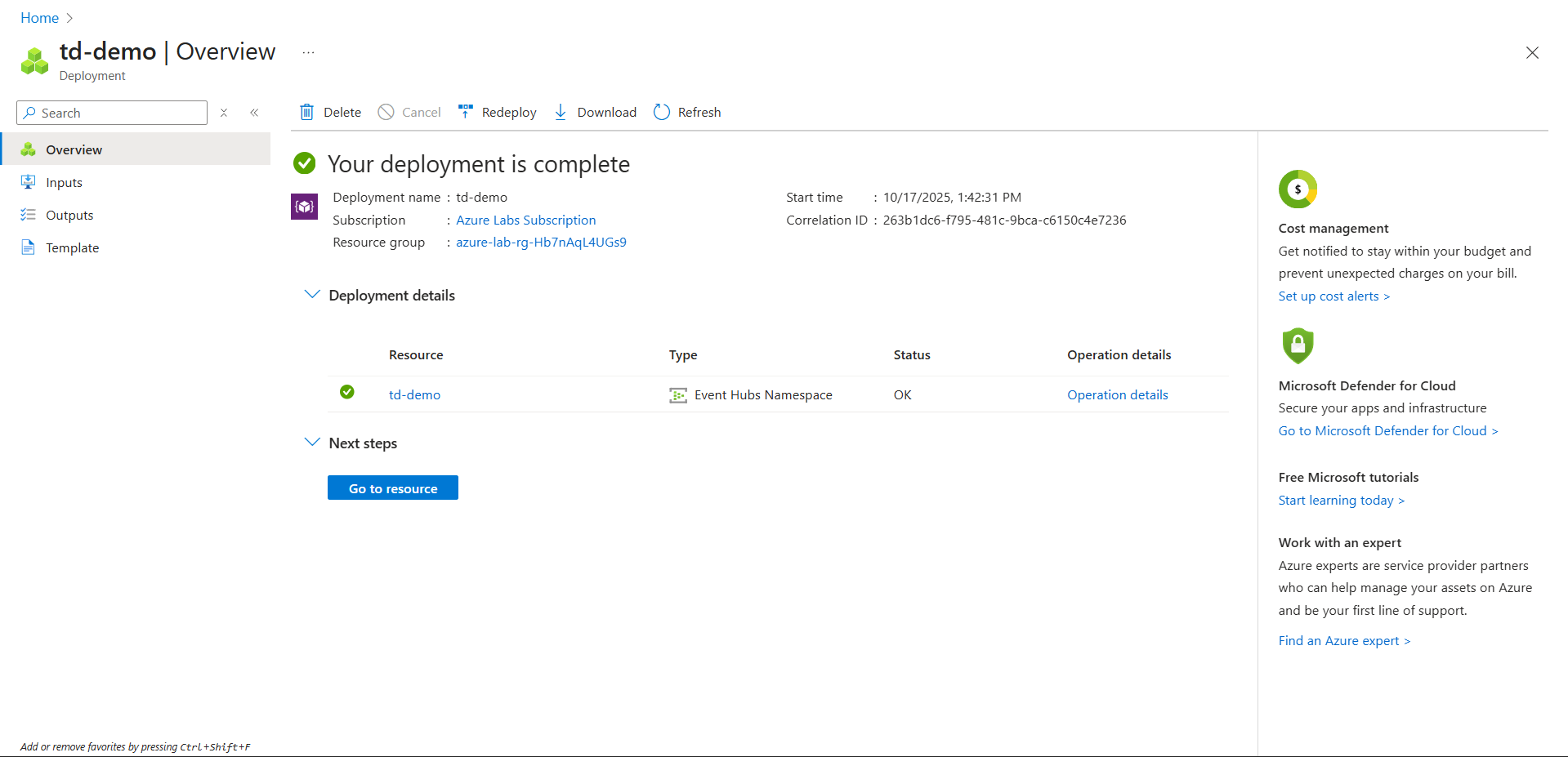Toggle the expand/collapse arrows beside search
This screenshot has height=757, width=1568.
pyautogui.click(x=224, y=113)
